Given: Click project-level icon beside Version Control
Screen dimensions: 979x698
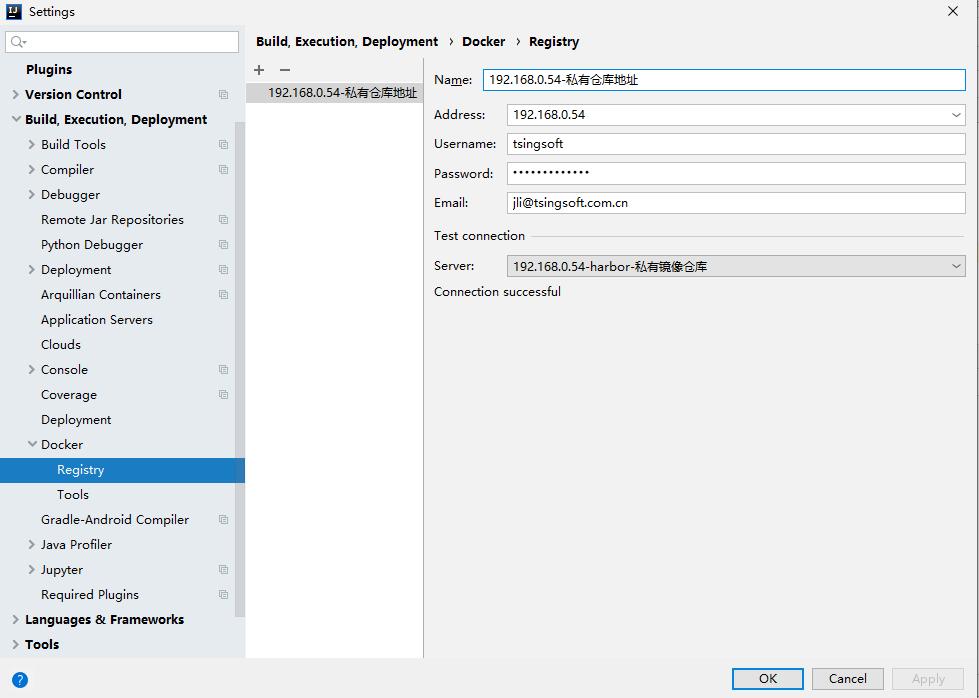Looking at the screenshot, I should [x=223, y=95].
